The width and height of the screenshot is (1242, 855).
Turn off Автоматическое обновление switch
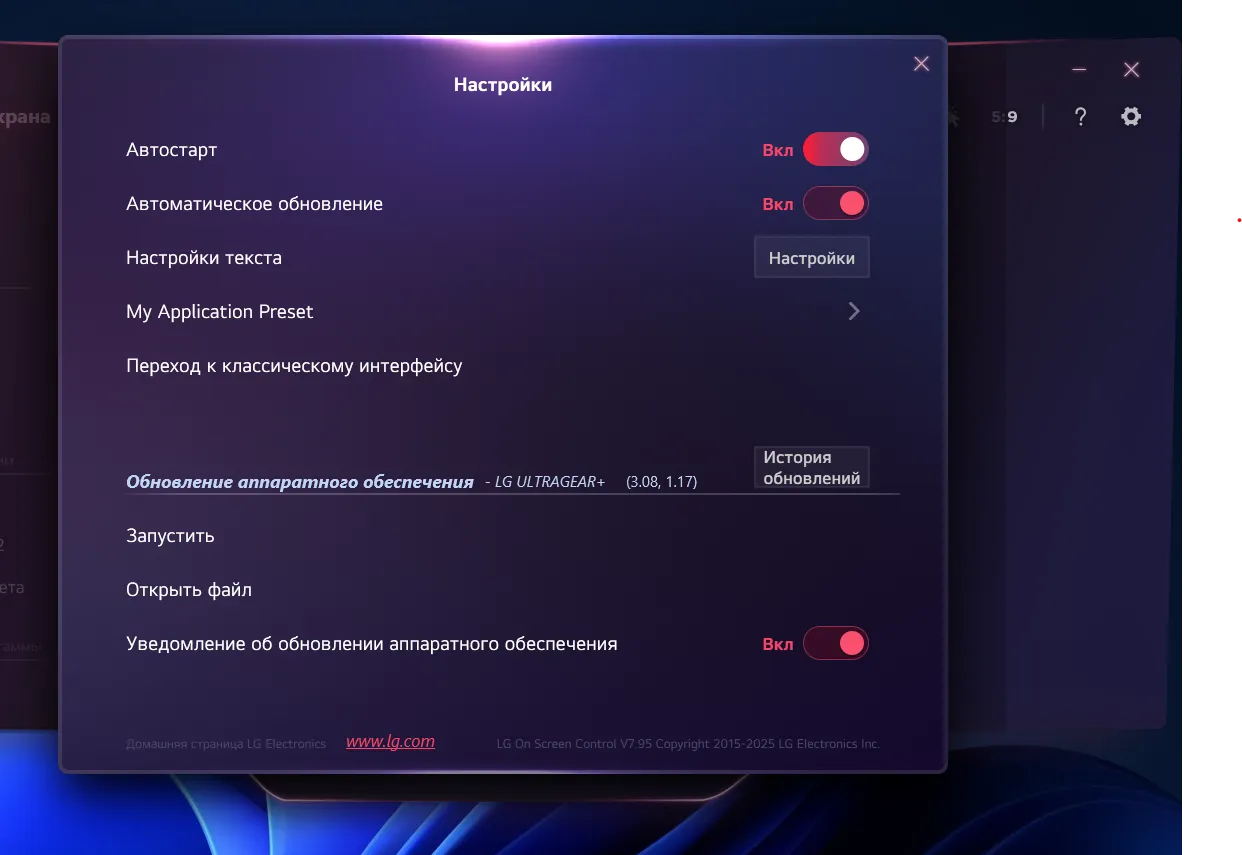(835, 204)
